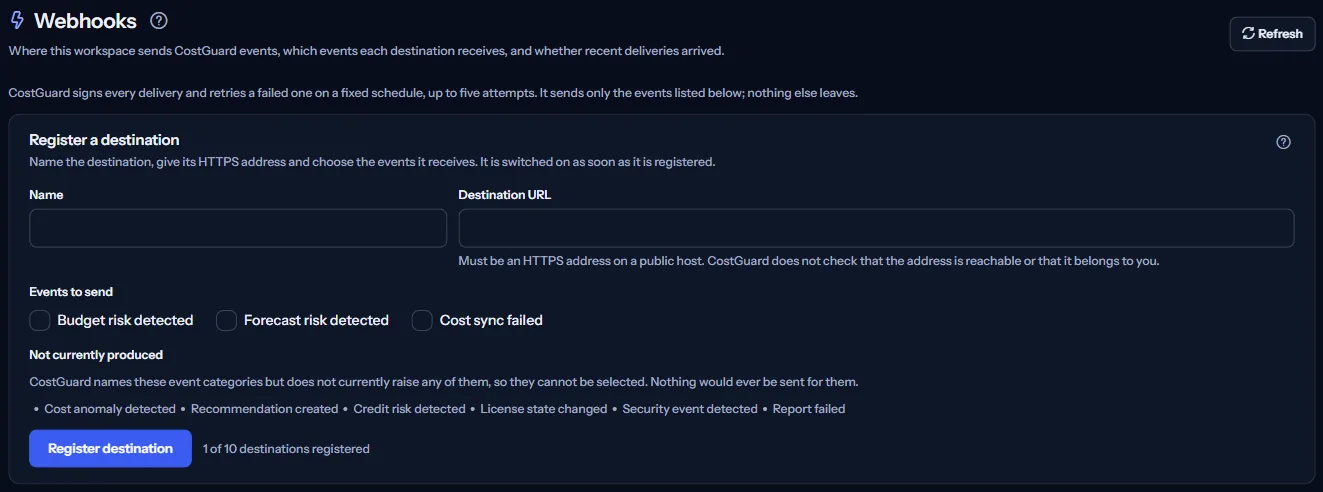Screen dimensions: 1323x492
Task: Click the Recommendation created list item
Action: point(264,409)
